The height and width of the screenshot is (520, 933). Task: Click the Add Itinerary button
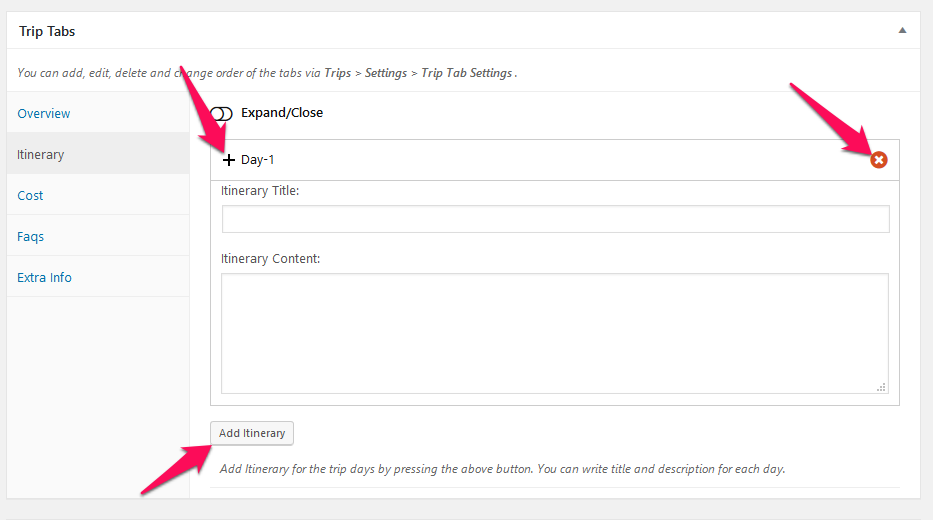[x=252, y=433]
